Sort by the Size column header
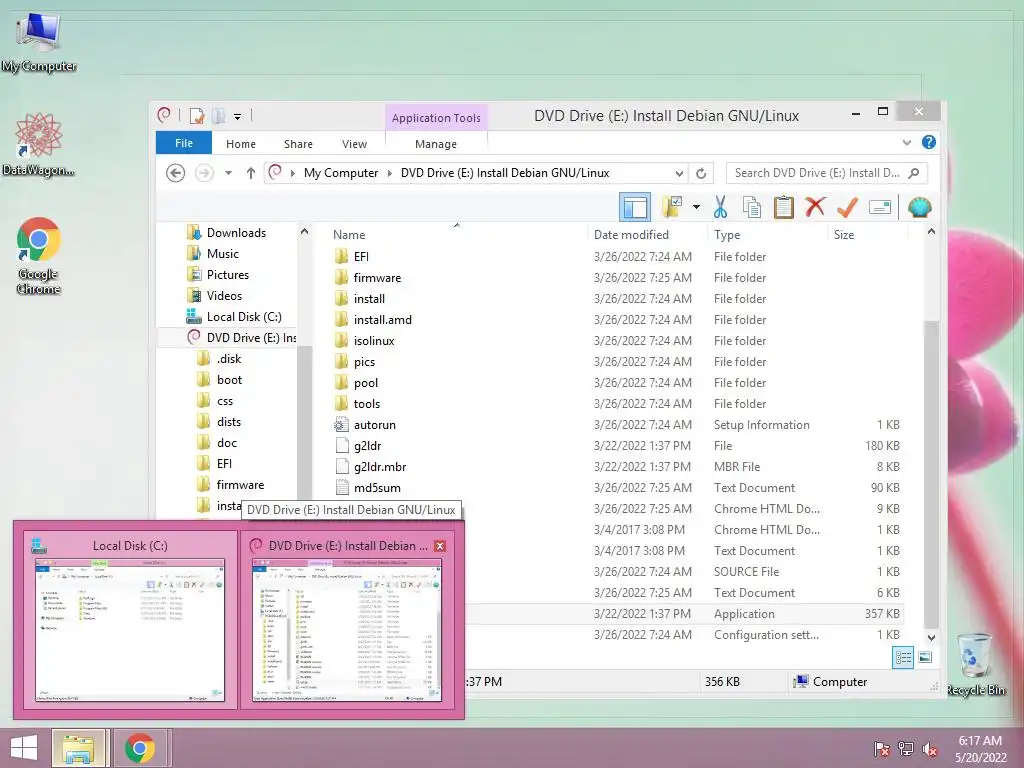Screen dimensions: 1024x768 (x=844, y=234)
